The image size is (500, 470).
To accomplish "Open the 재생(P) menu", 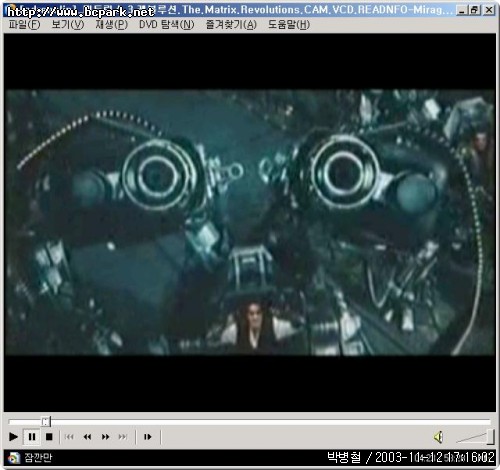I will (111, 25).
